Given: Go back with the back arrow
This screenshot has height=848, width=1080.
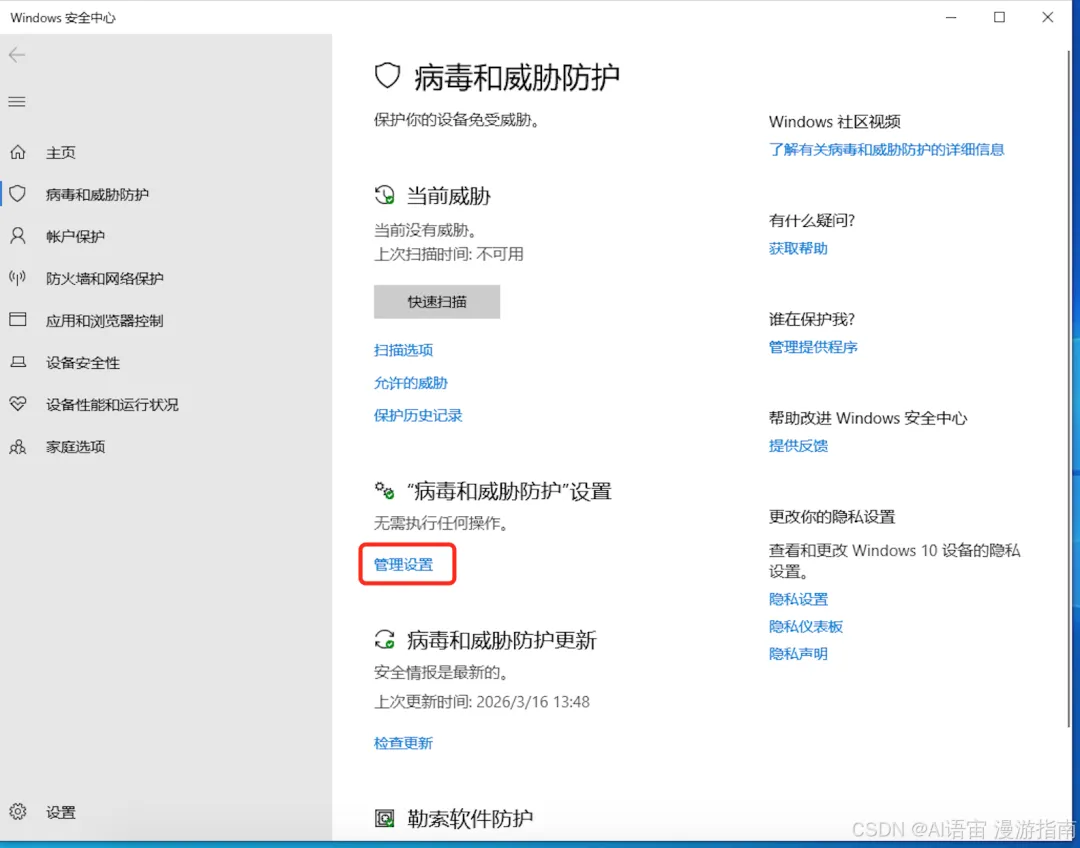Looking at the screenshot, I should click(x=17, y=55).
